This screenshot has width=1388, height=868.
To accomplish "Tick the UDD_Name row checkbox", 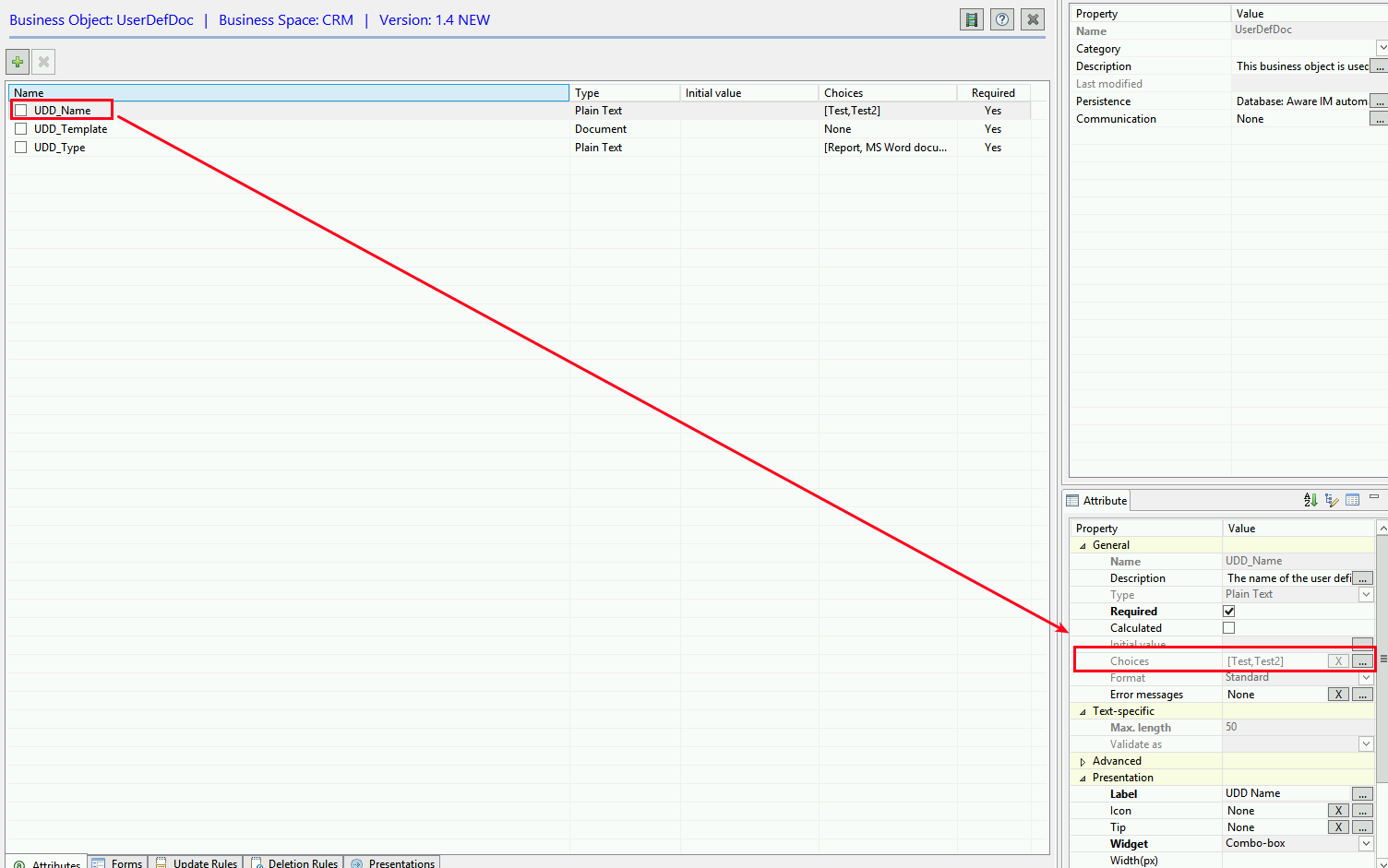I will (20, 110).
